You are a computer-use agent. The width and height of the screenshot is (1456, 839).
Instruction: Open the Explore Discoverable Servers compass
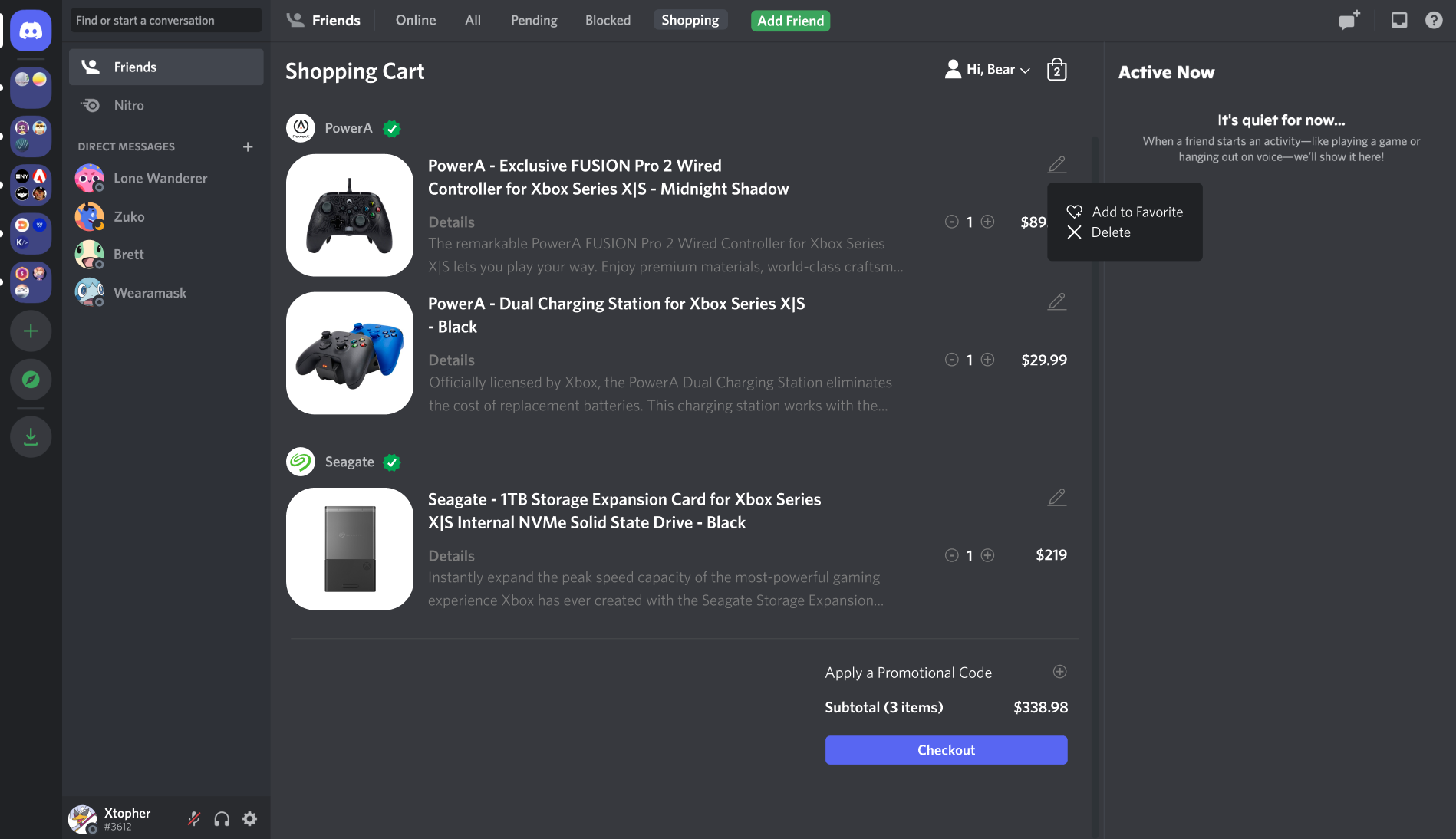coord(31,380)
